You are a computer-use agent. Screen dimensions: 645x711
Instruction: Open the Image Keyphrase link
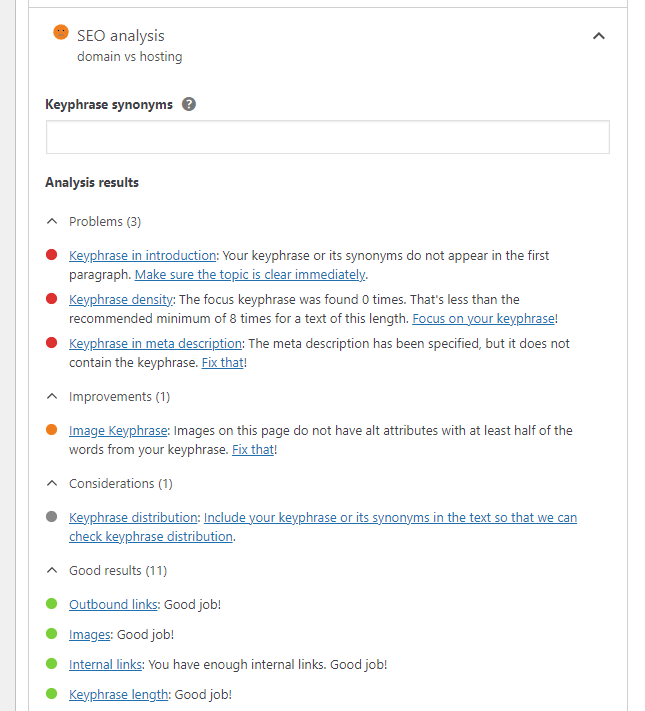coord(118,431)
